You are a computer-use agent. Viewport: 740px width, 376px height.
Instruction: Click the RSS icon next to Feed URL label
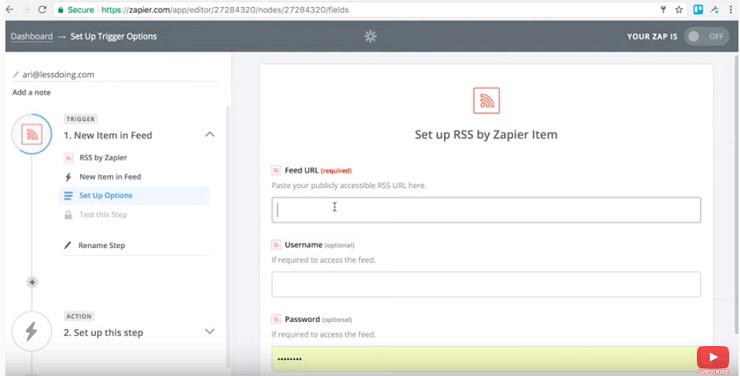click(x=276, y=170)
